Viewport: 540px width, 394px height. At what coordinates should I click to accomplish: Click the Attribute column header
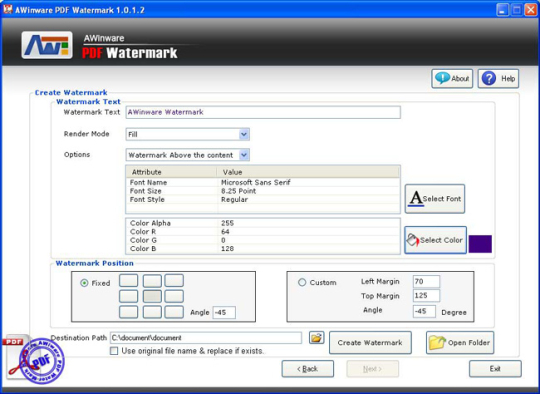(x=172, y=172)
